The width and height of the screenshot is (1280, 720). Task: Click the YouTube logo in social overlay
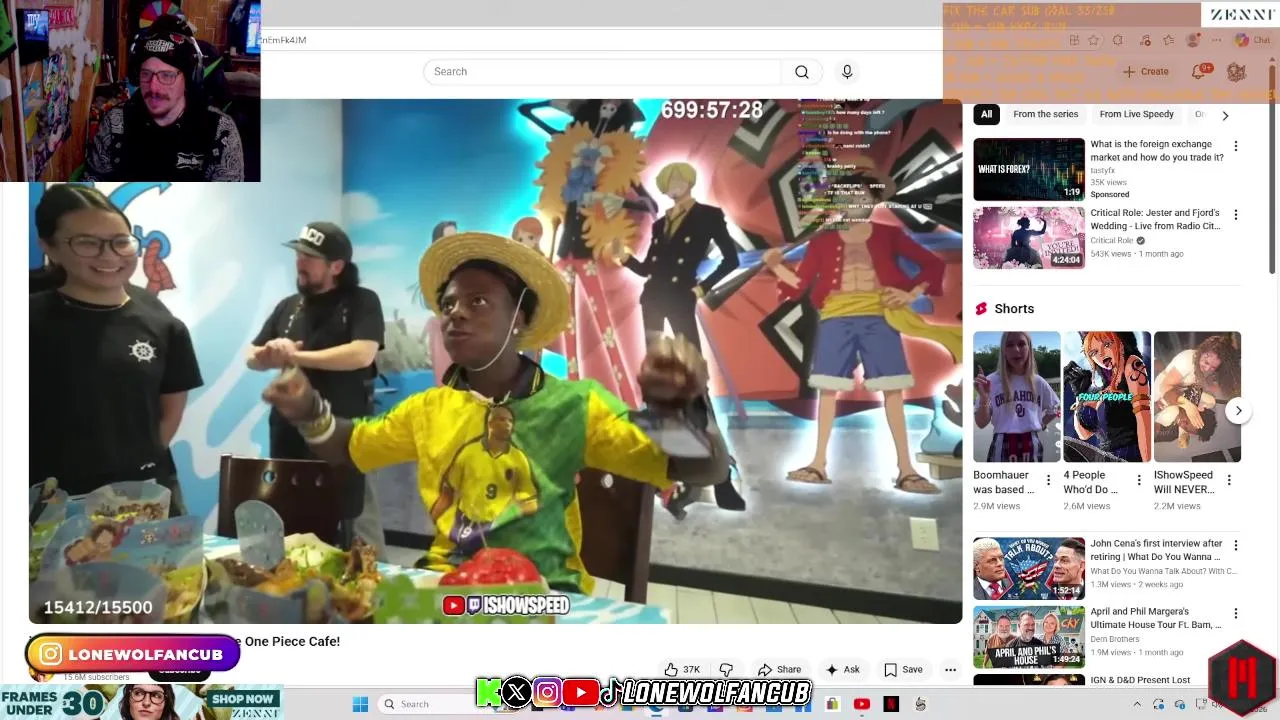(x=580, y=692)
